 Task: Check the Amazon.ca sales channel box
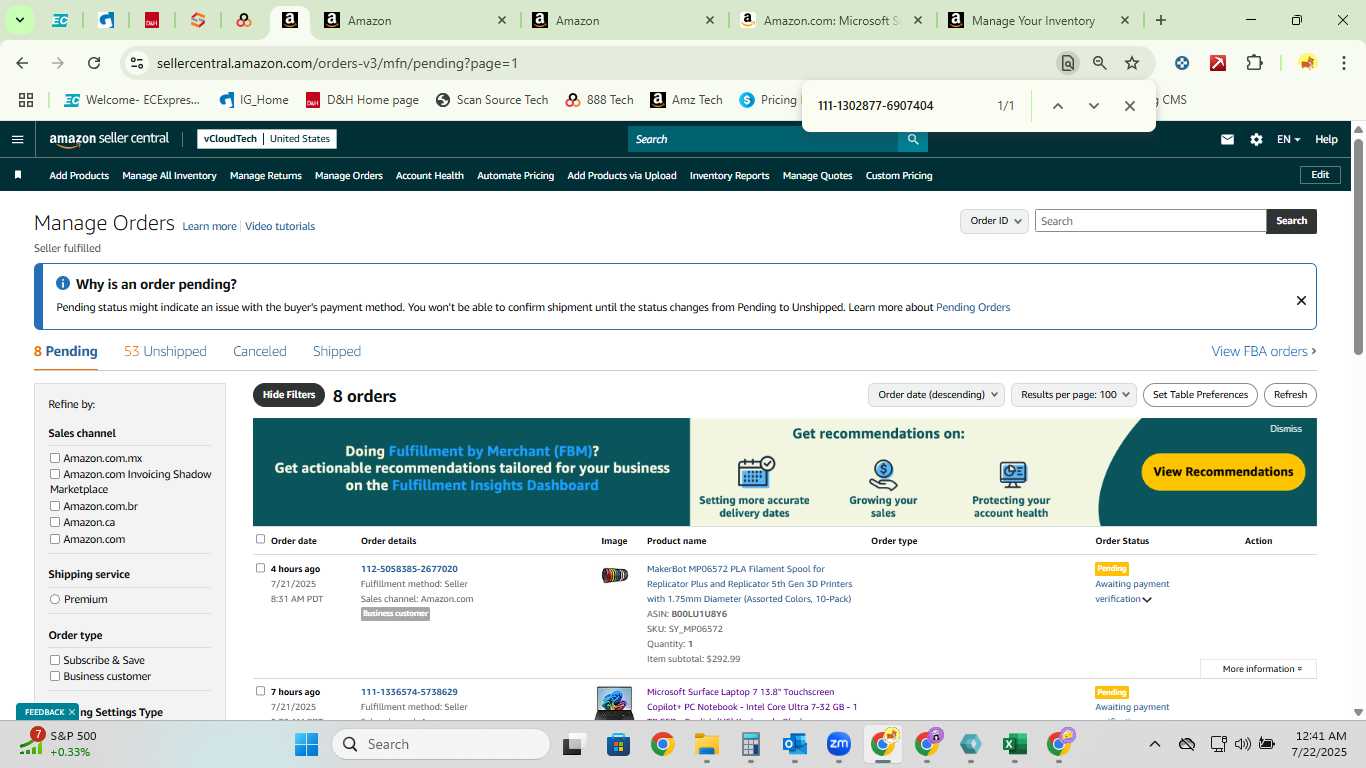[x=55, y=522]
